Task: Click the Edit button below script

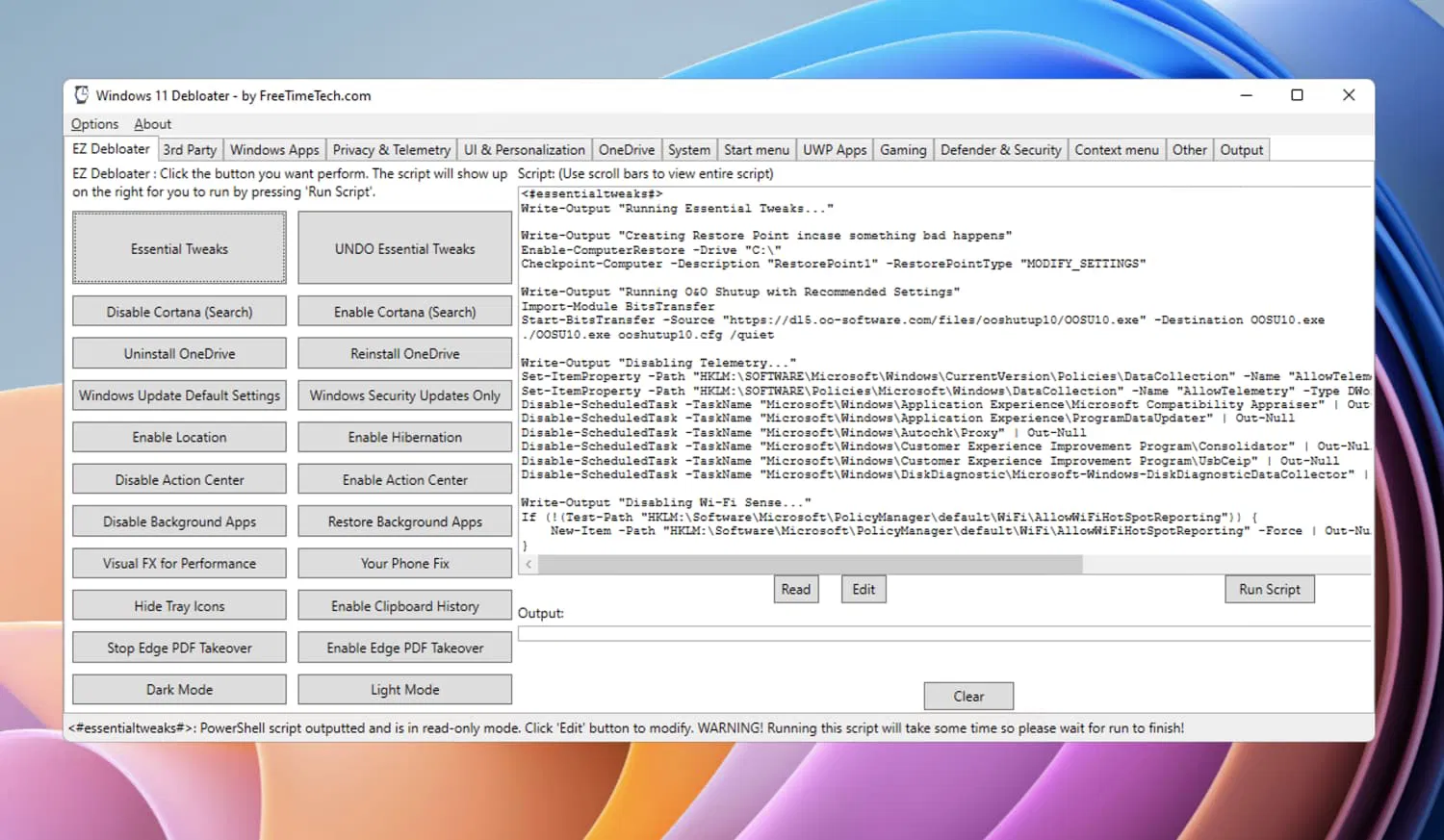Action: coord(864,589)
